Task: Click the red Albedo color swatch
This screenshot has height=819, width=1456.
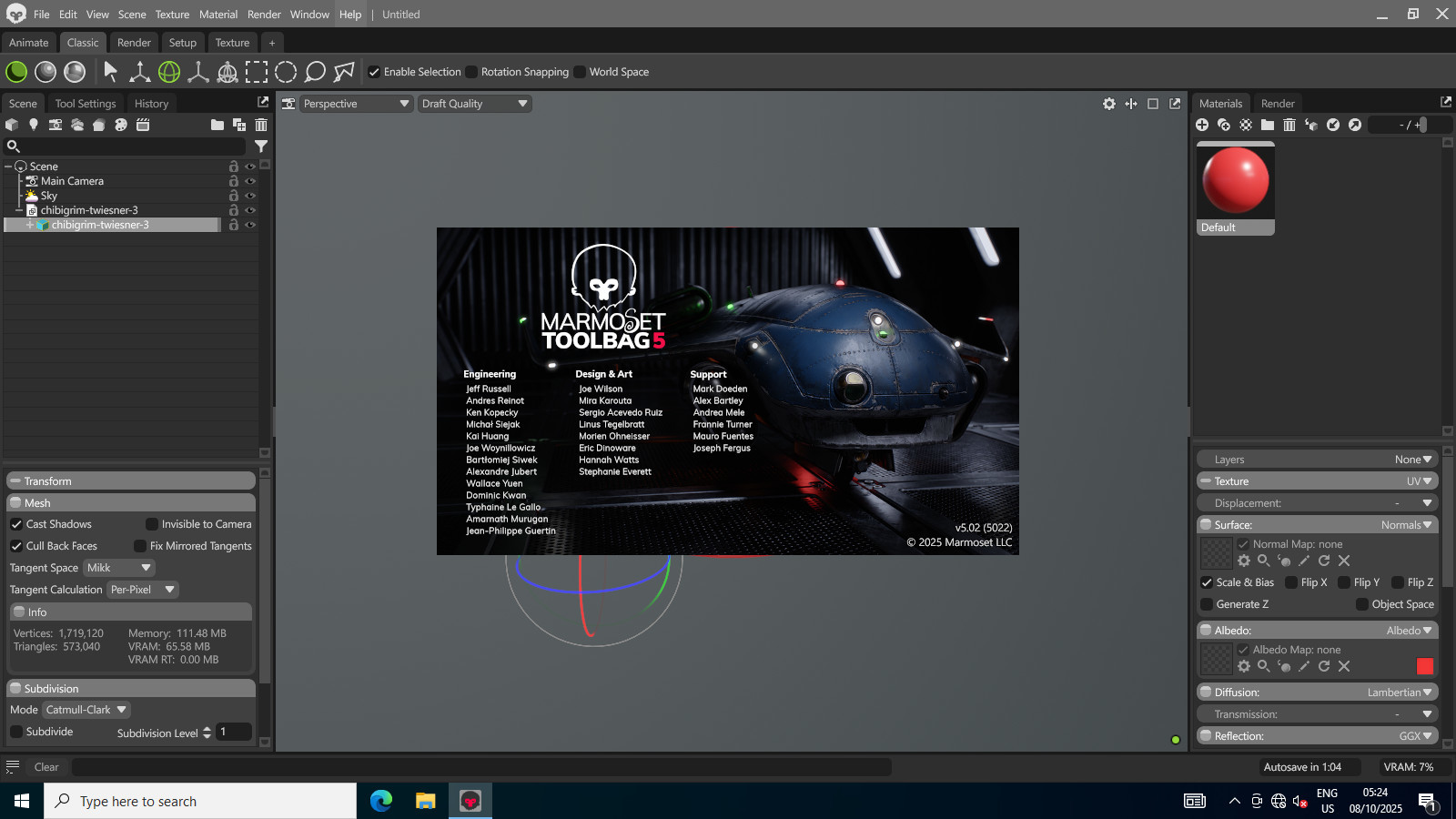Action: point(1425,666)
